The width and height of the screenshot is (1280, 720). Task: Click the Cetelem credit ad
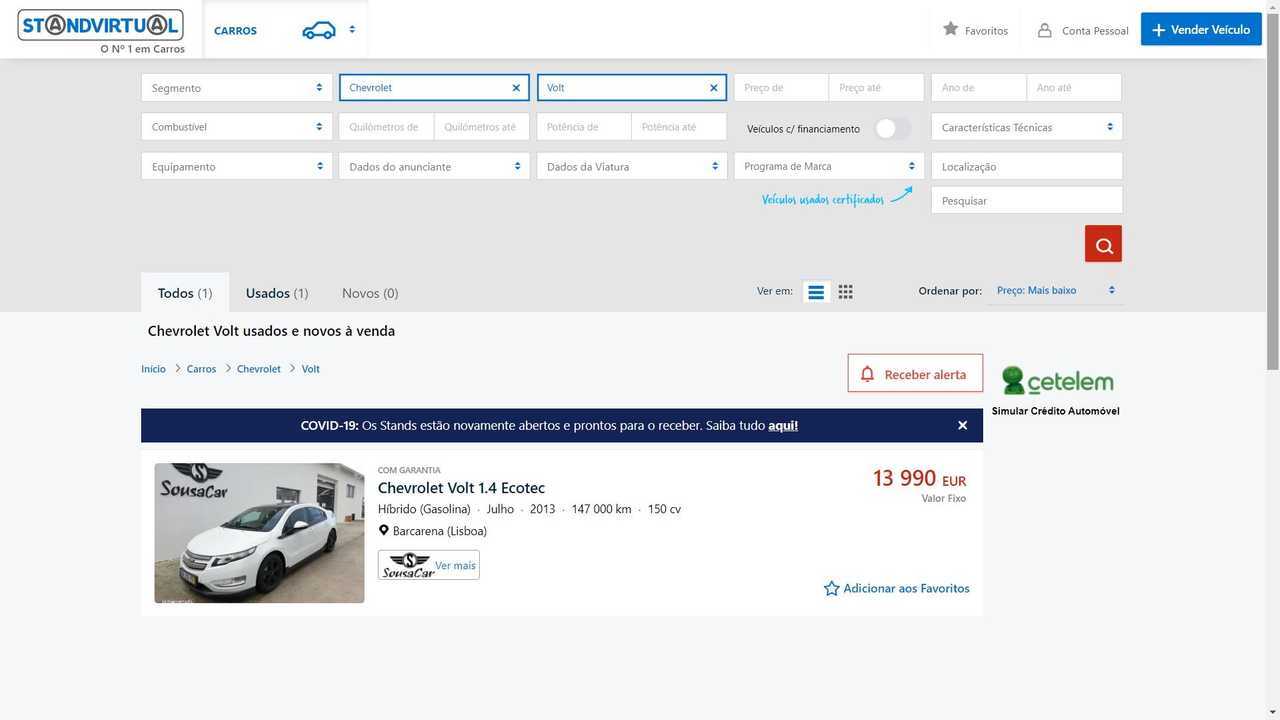[1056, 389]
